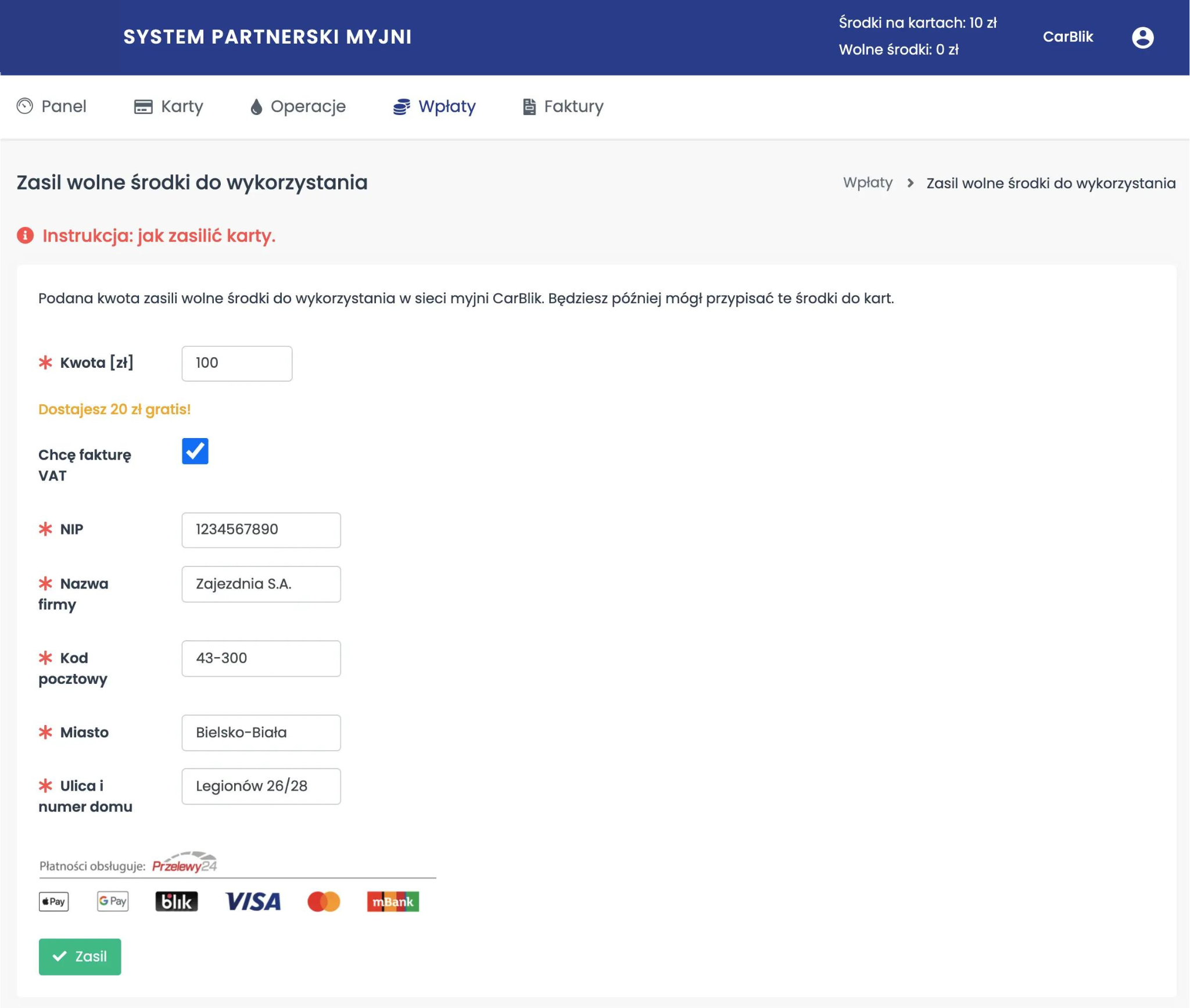The width and height of the screenshot is (1190, 1008).
Task: Open the Panel menu item
Action: (x=52, y=106)
